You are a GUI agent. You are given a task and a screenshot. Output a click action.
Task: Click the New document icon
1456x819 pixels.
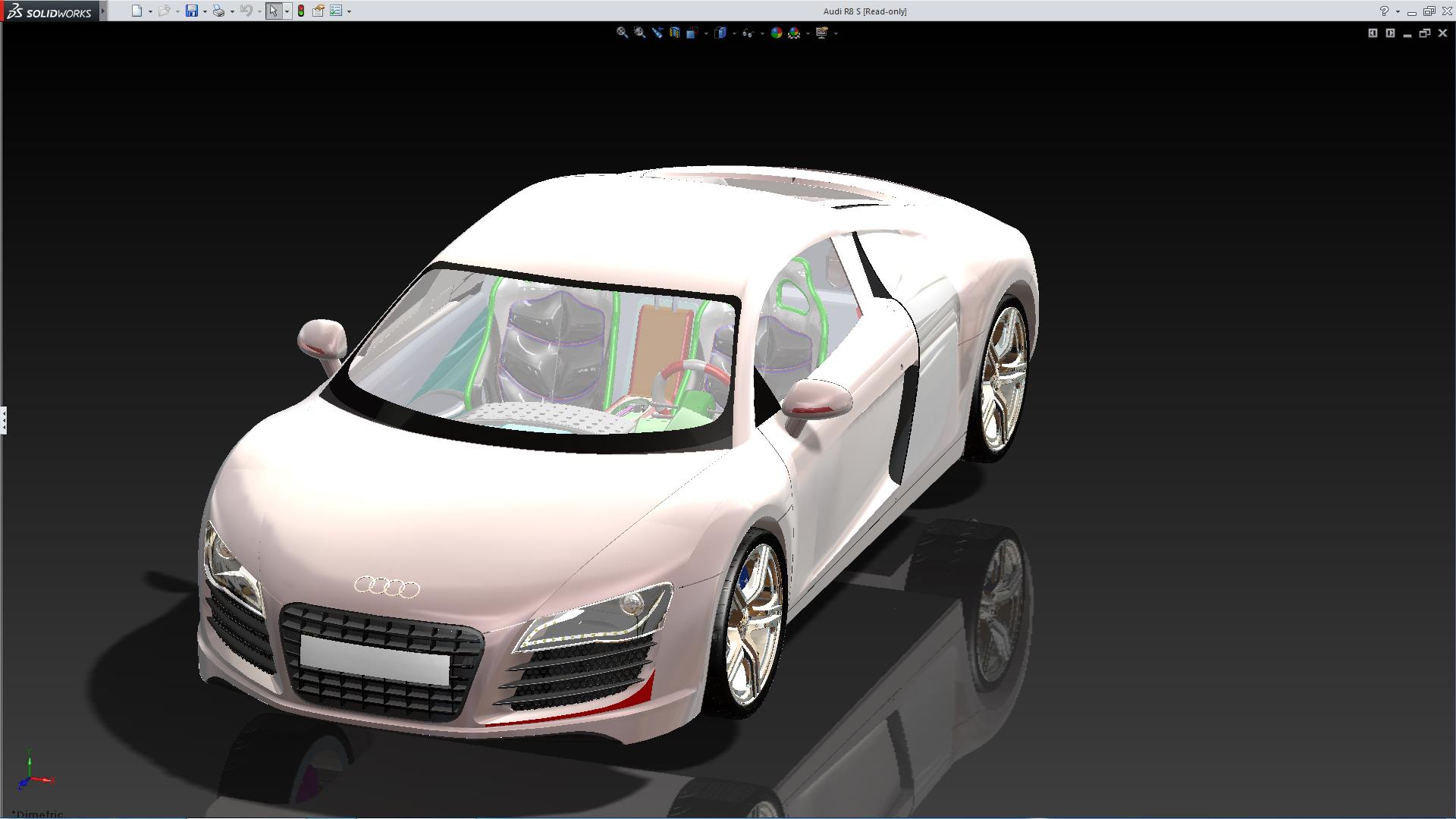(136, 11)
